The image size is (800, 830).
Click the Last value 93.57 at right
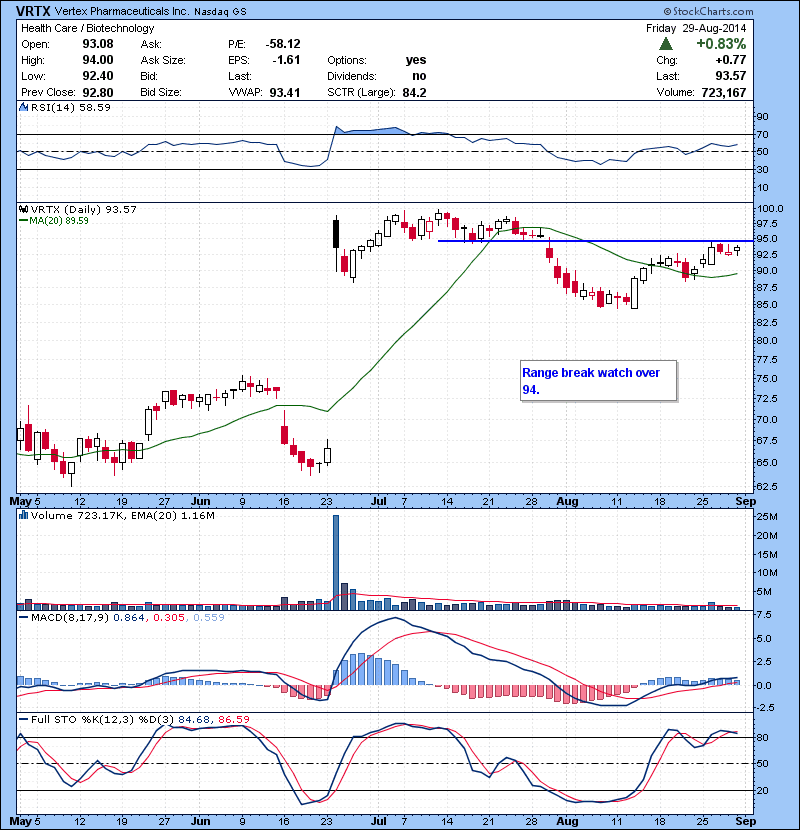pyautogui.click(x=731, y=76)
